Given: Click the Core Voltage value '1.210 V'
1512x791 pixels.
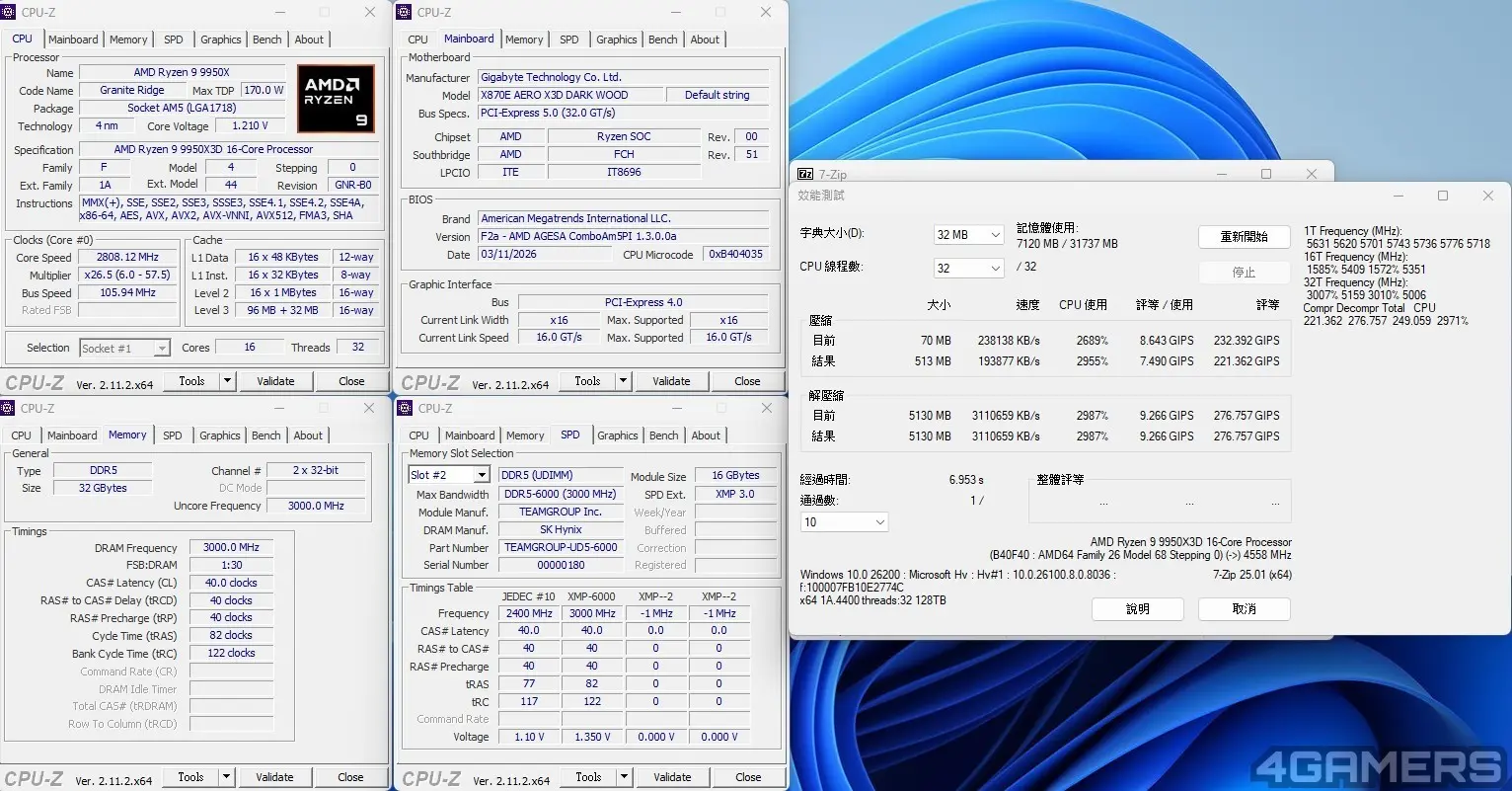Looking at the screenshot, I should pyautogui.click(x=252, y=126).
